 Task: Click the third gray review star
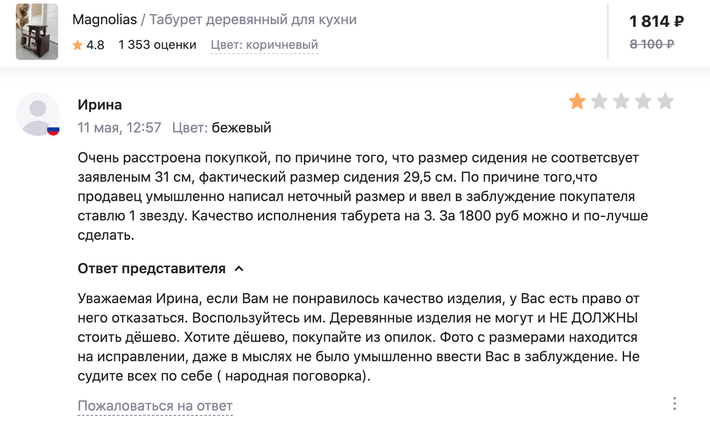621,101
